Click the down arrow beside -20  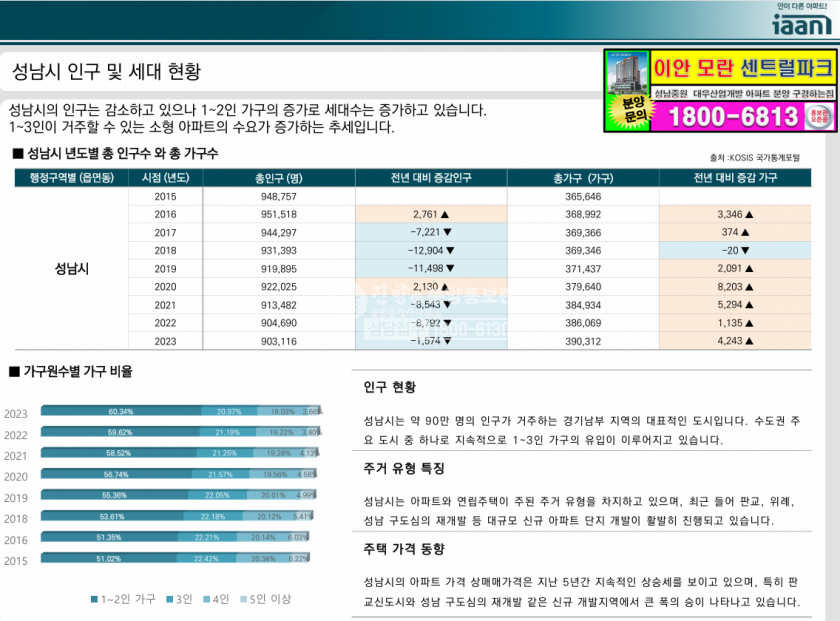(746, 251)
